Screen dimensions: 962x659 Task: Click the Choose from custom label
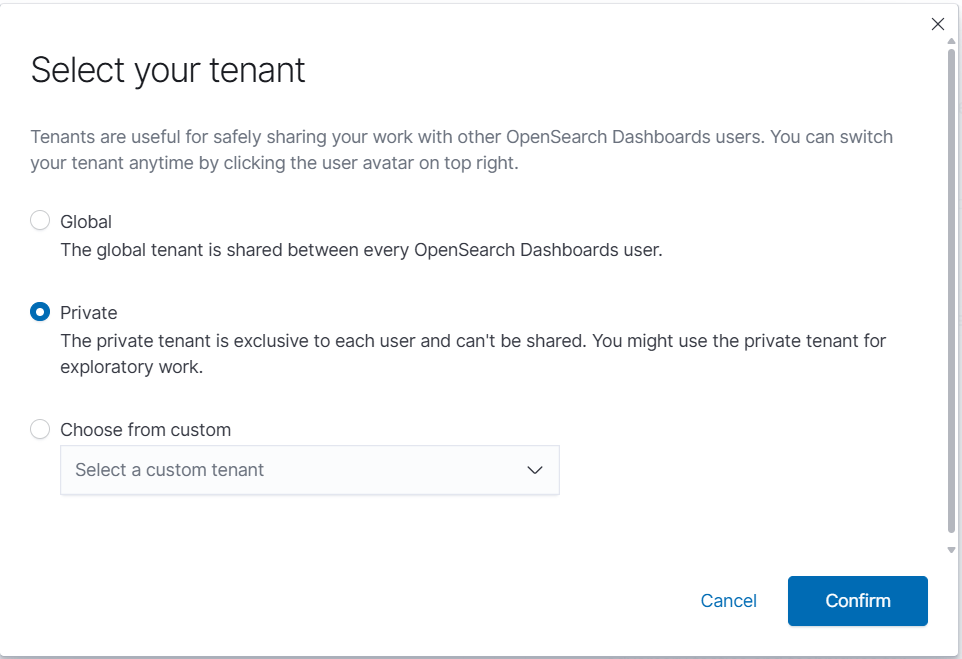coord(145,429)
